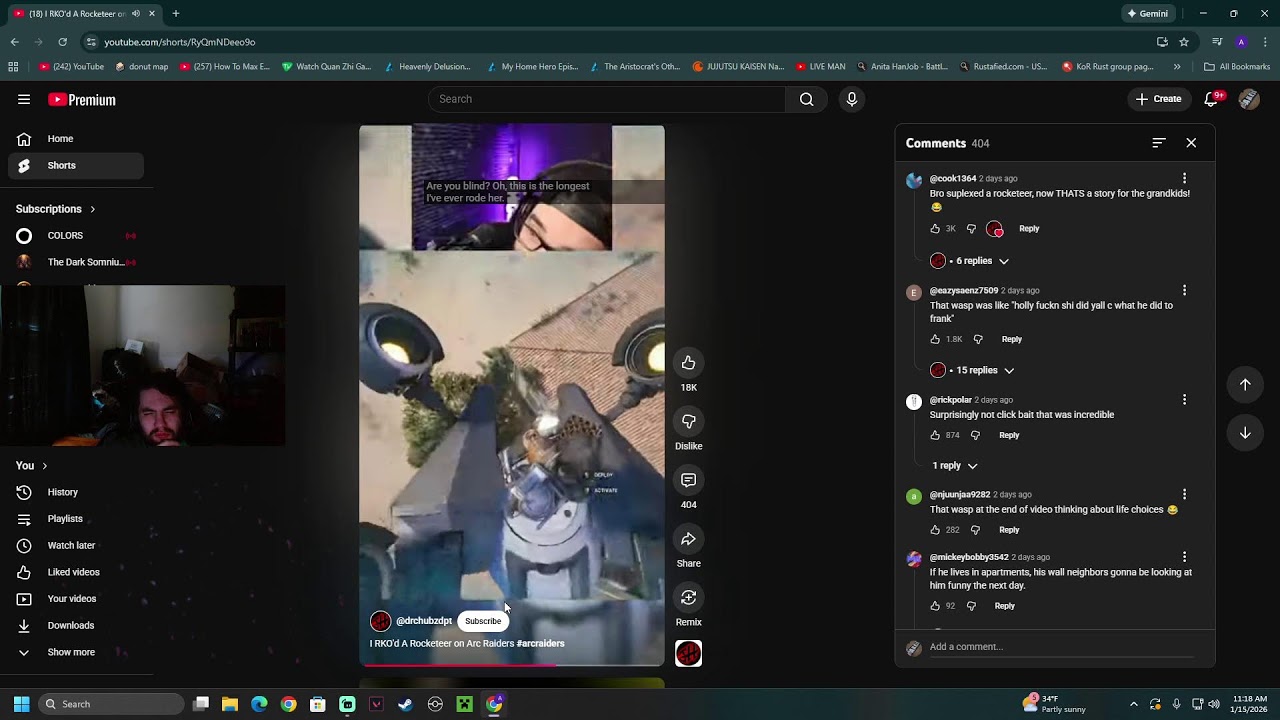The height and width of the screenshot is (720, 1280).
Task: Click the Add a comment field
Action: 1061,647
